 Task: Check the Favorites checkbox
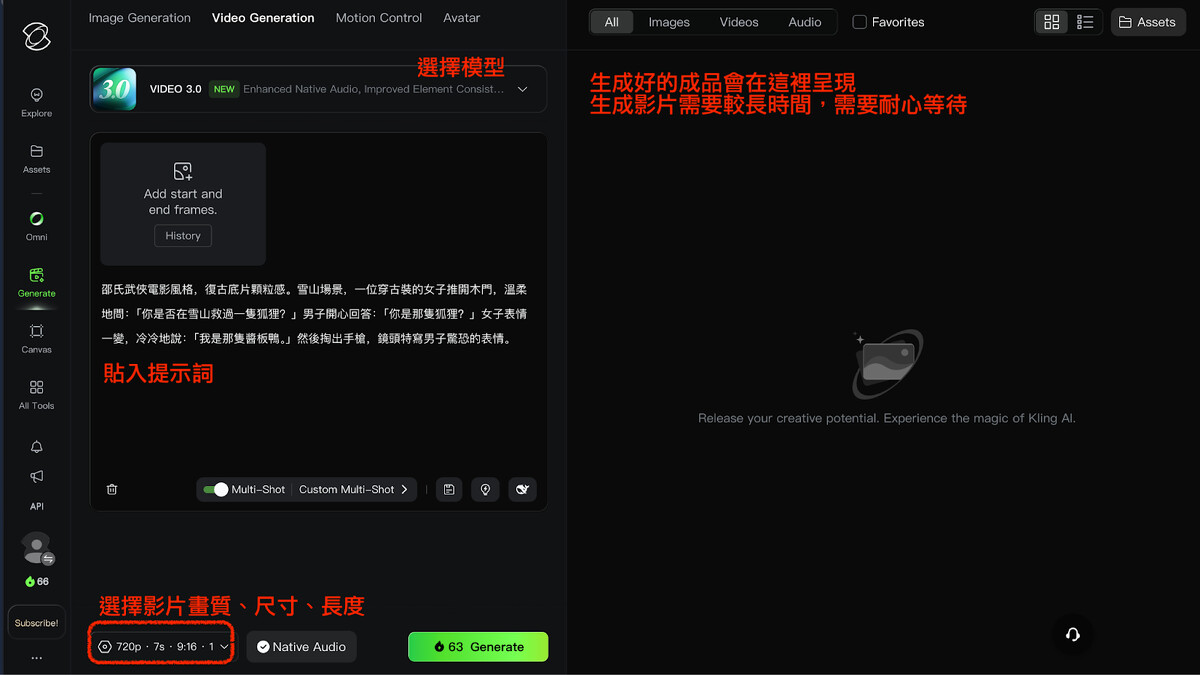tap(859, 22)
